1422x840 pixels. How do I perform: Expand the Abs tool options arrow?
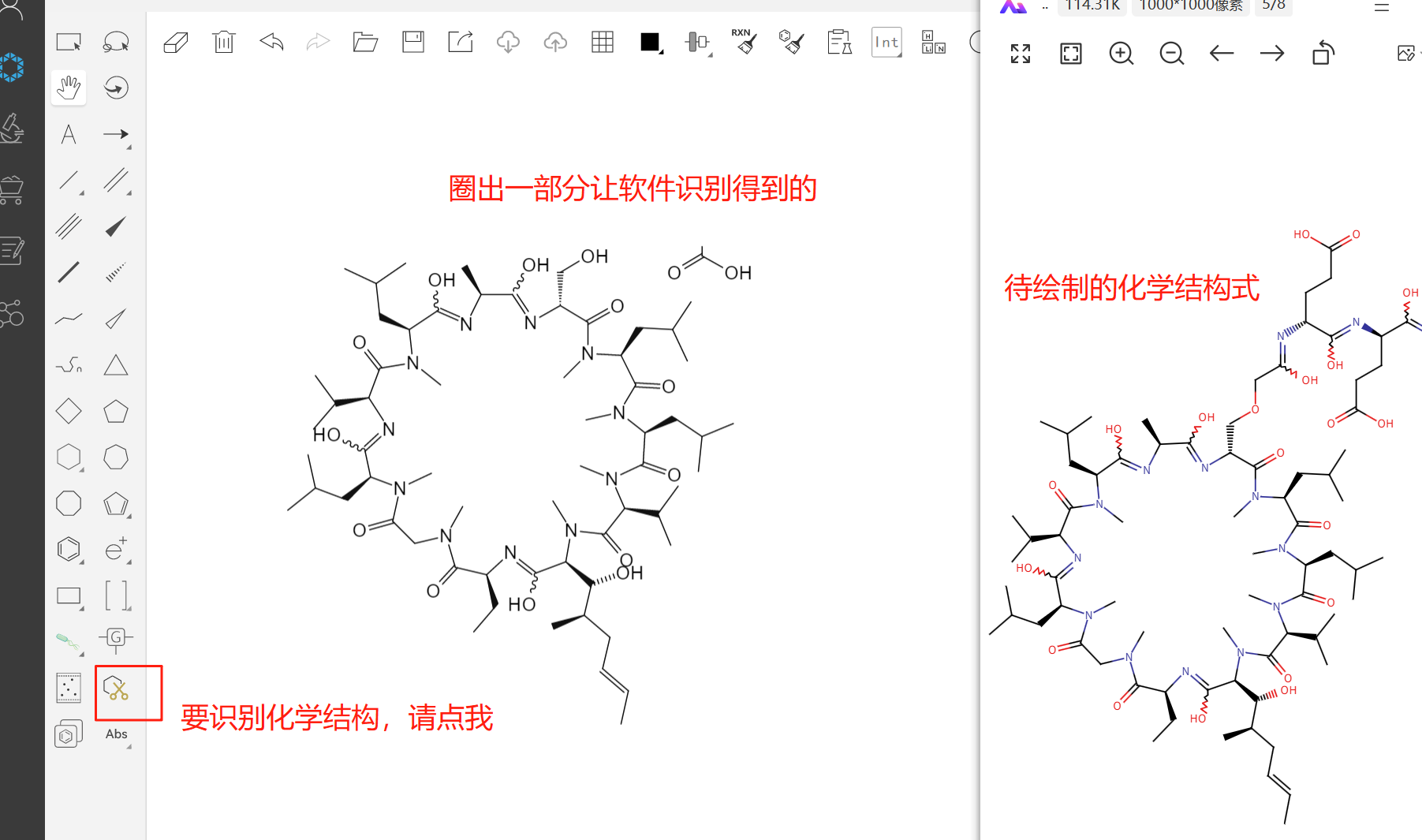(128, 745)
